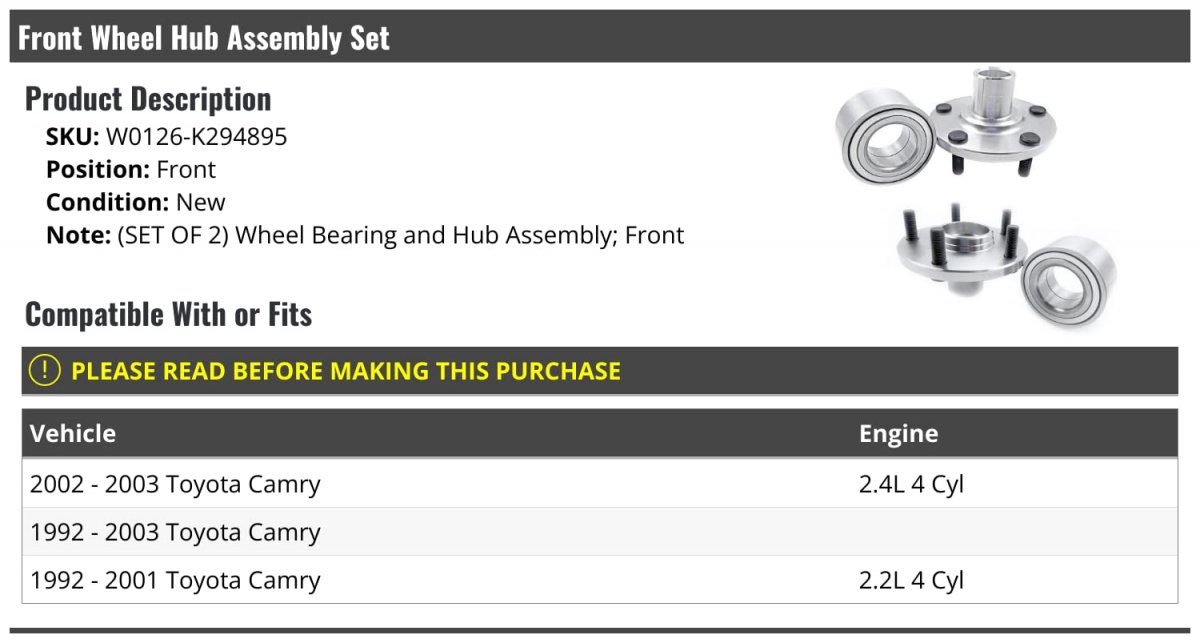Click the Vehicle column header
1200x643 pixels.
[73, 433]
